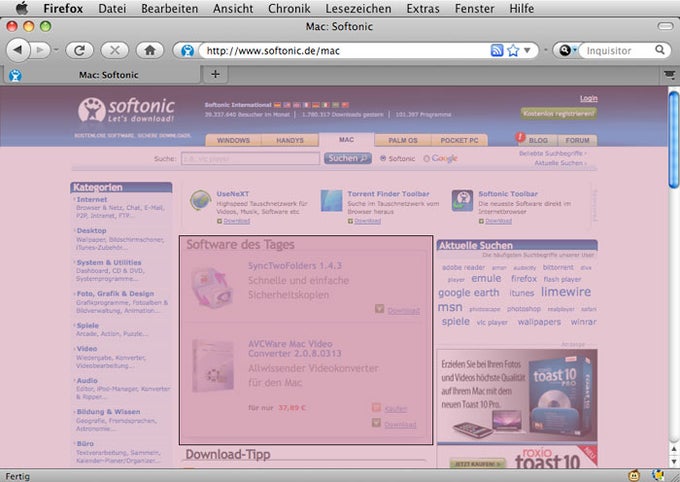Click the scroll down arrow

pos(673,461)
